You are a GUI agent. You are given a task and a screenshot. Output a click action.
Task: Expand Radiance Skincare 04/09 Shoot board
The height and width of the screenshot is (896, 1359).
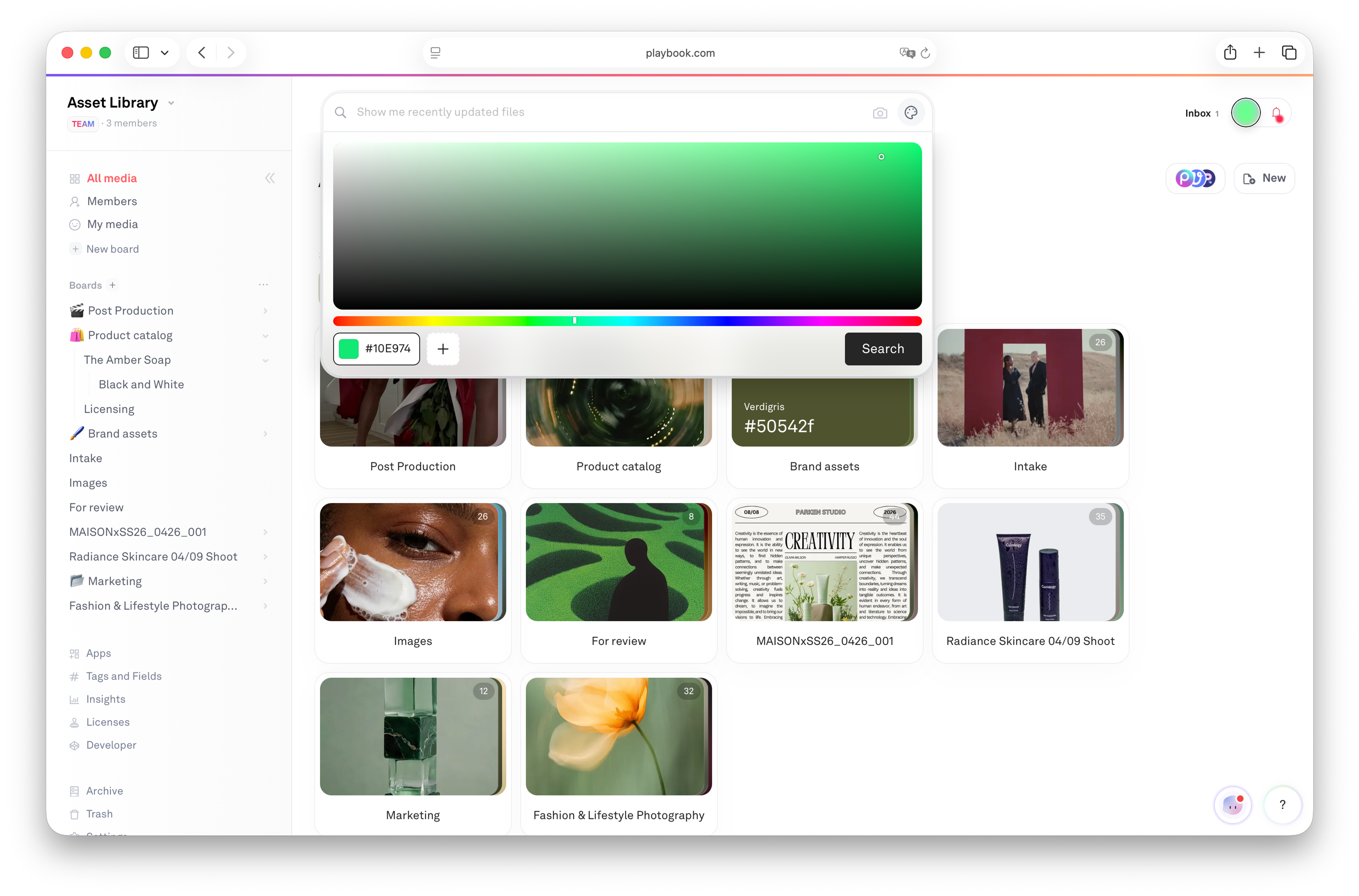(x=265, y=556)
